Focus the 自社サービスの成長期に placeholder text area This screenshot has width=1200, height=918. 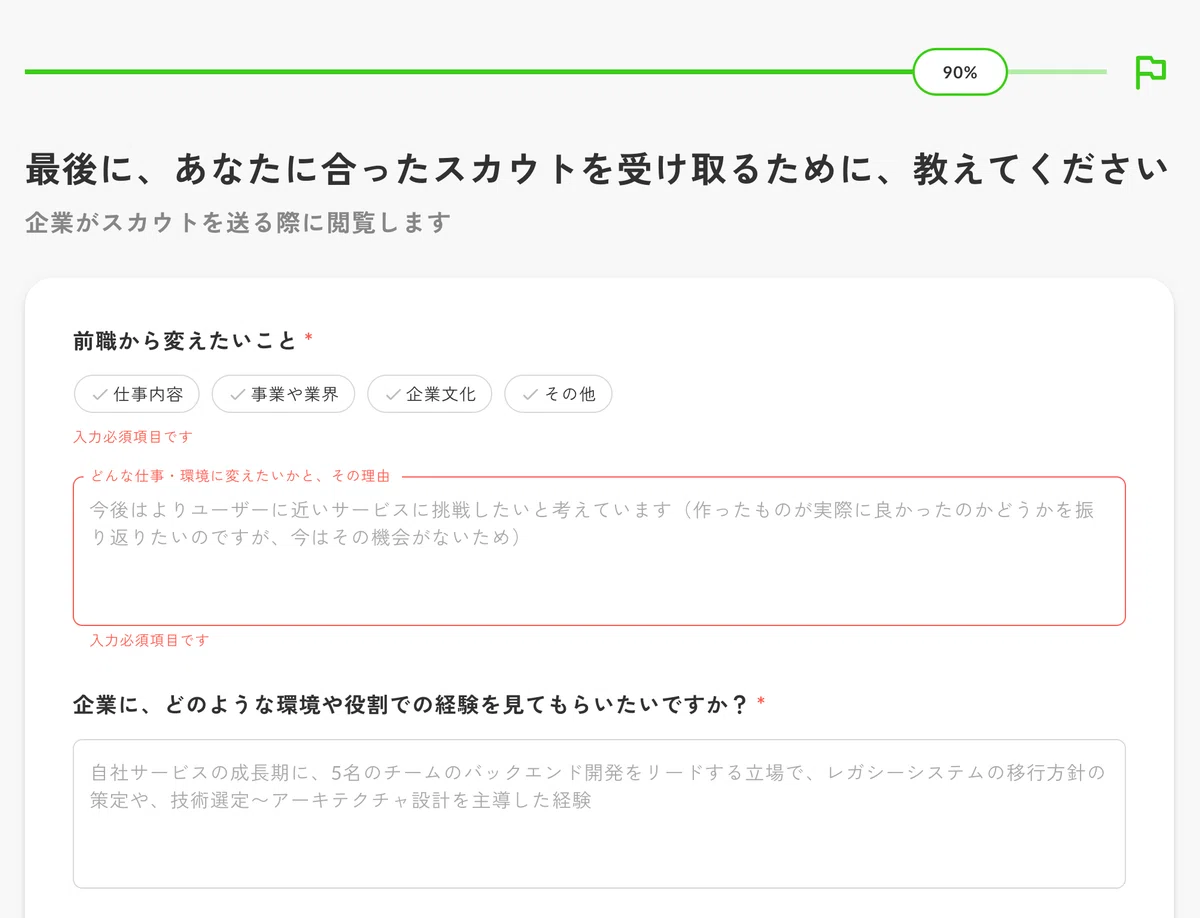click(599, 814)
